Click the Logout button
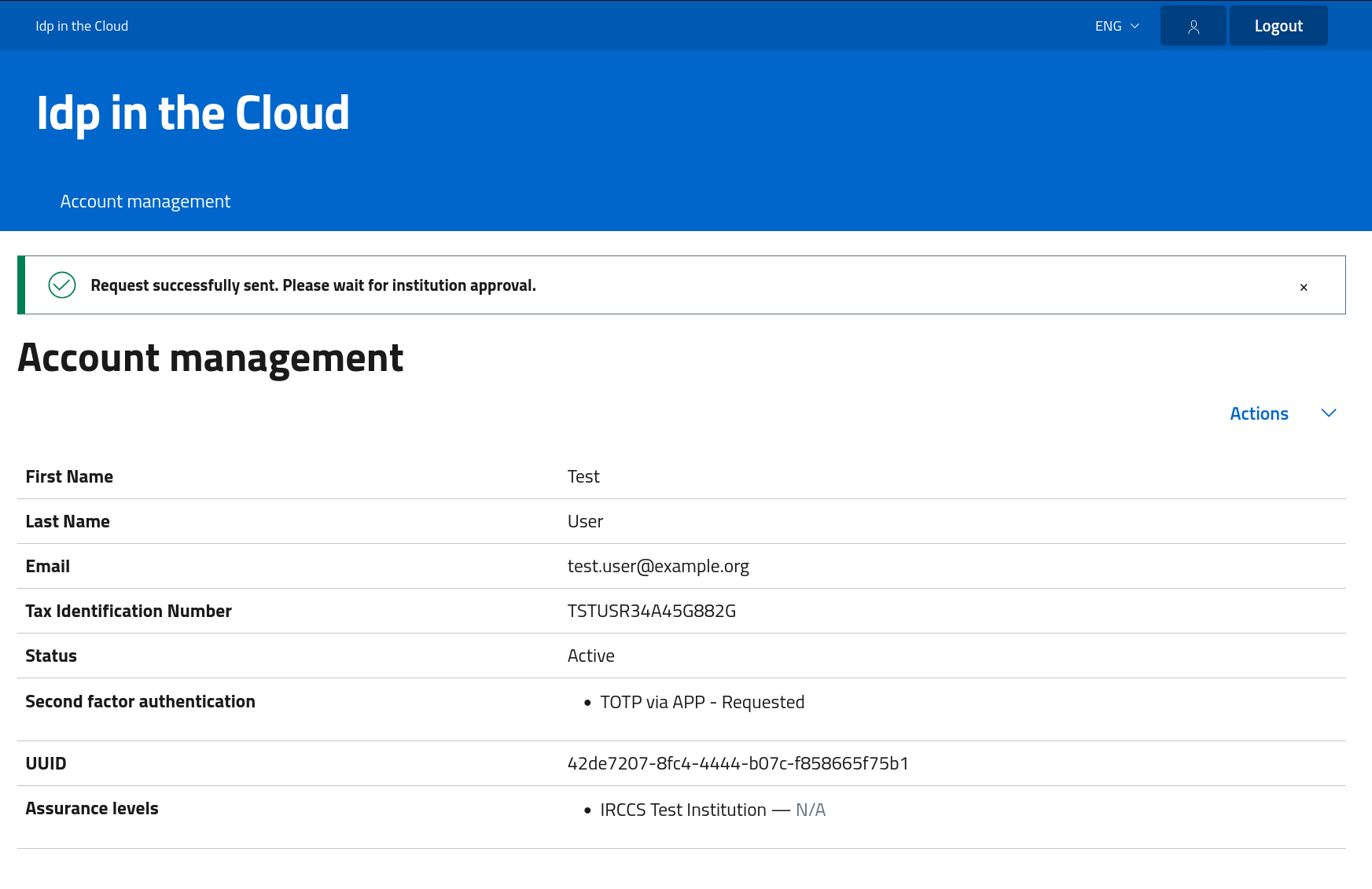 tap(1278, 26)
